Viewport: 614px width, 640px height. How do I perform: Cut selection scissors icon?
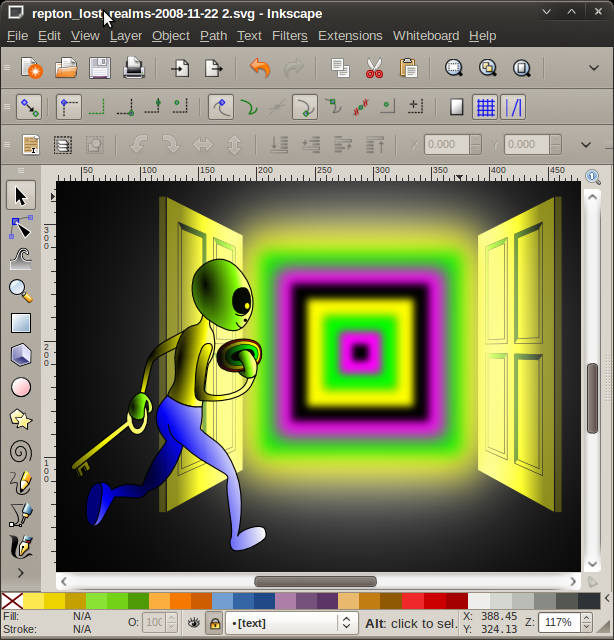pyautogui.click(x=374, y=68)
